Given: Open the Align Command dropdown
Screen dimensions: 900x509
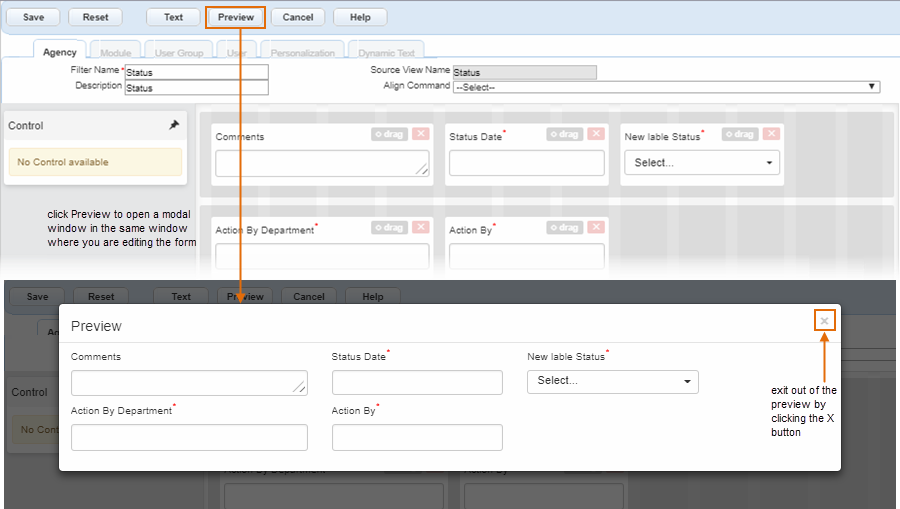Looking at the screenshot, I should pos(665,87).
